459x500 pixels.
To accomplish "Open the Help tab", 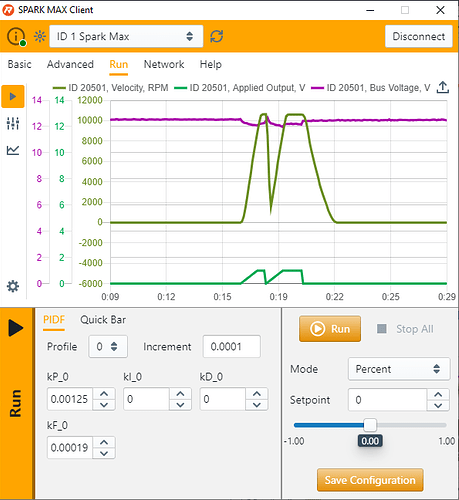I will [x=210, y=64].
